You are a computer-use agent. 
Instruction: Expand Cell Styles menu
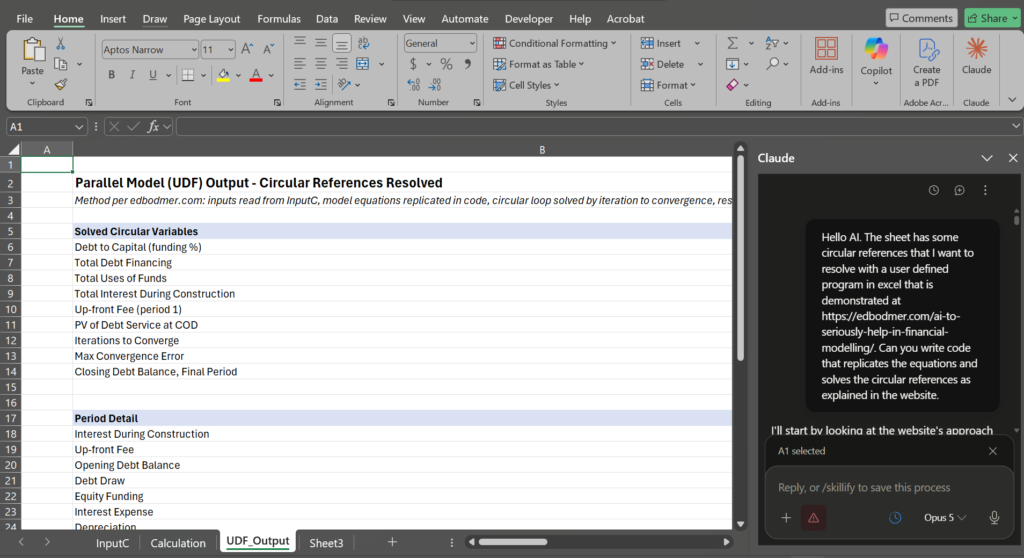point(526,85)
